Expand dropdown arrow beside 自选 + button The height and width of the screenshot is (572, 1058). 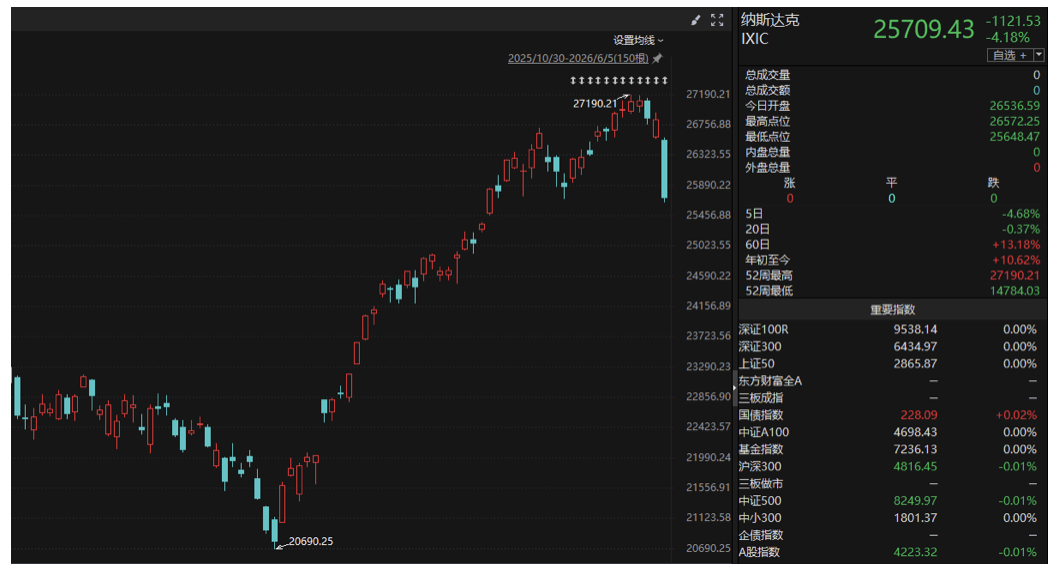click(x=1039, y=55)
